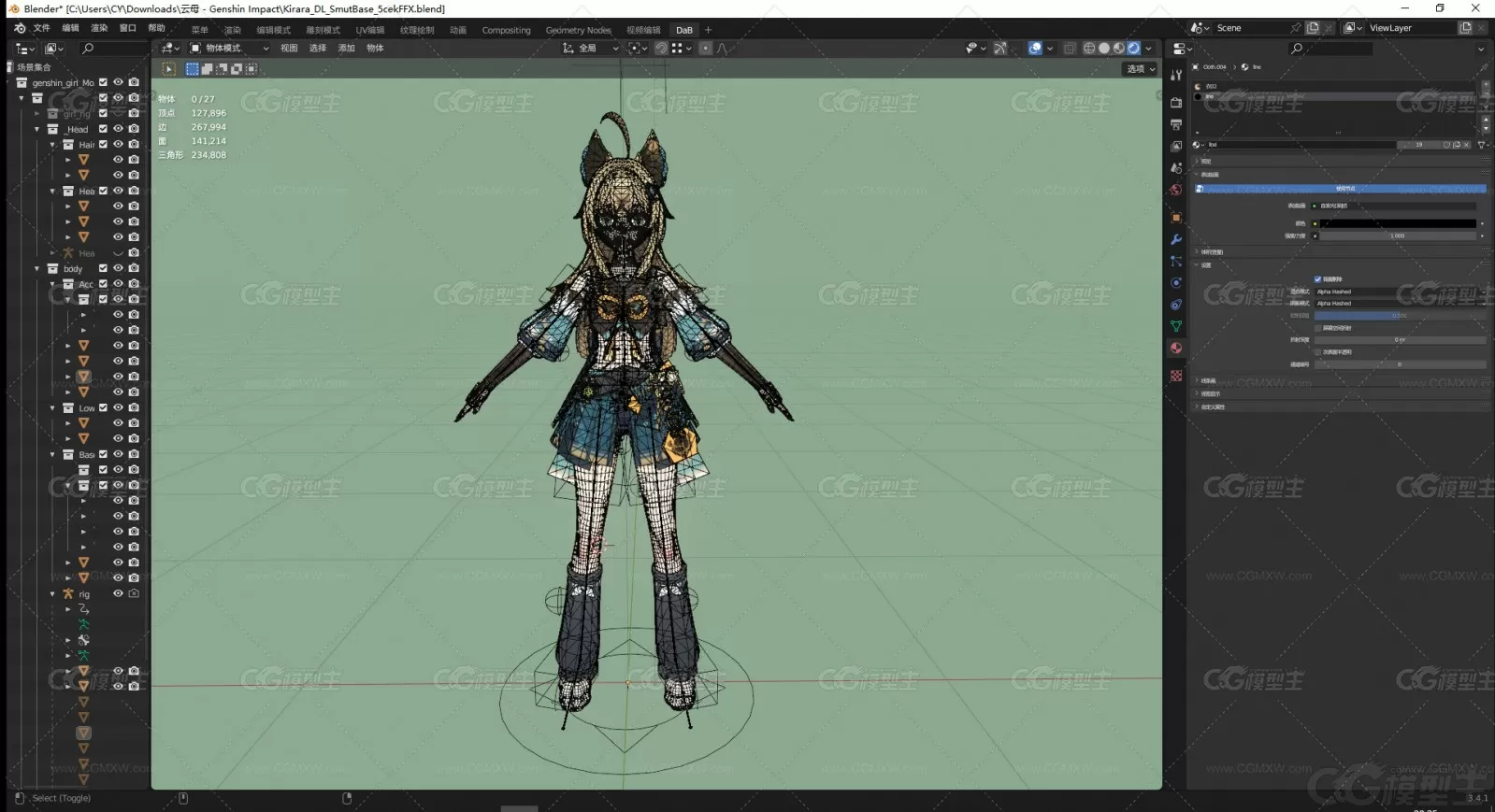Open the Scene properties tab

tap(1176, 167)
